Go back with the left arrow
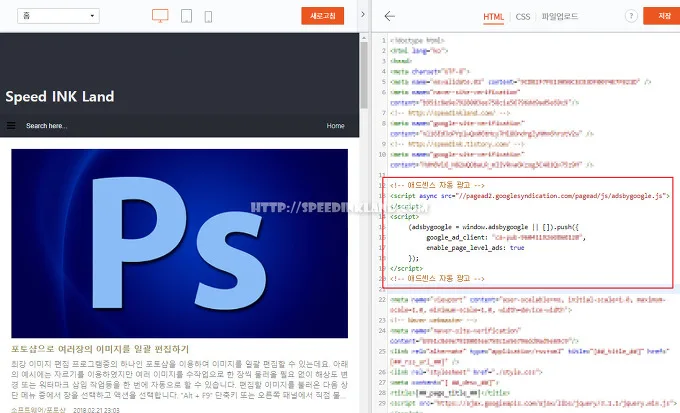This screenshot has width=680, height=413. click(389, 16)
